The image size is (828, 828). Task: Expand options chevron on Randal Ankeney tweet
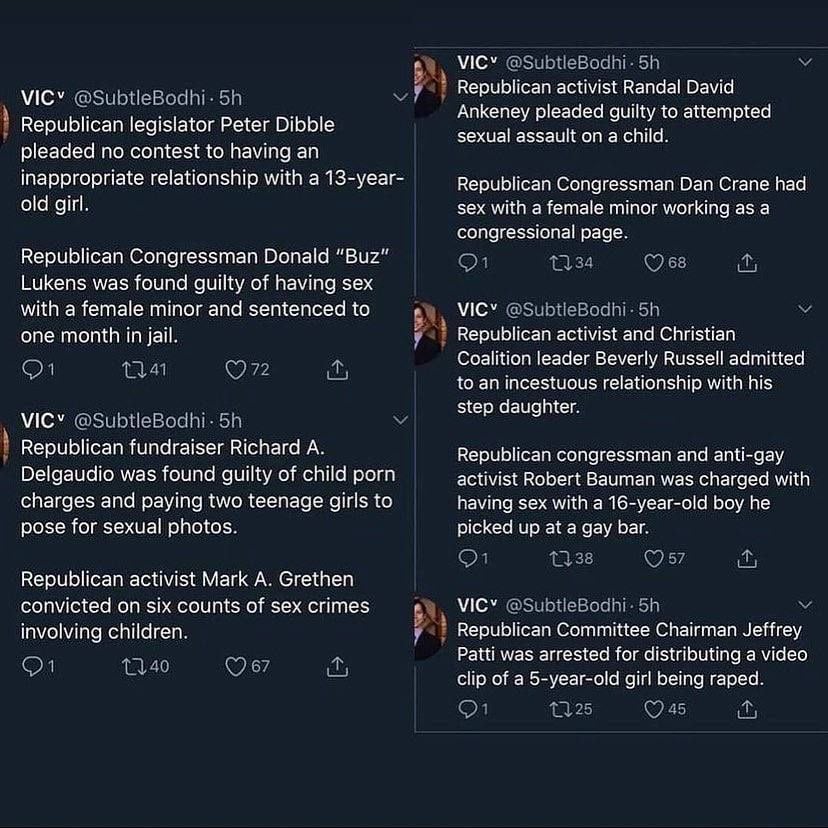[x=806, y=62]
